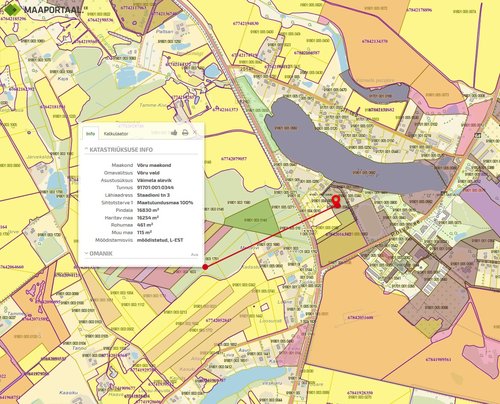Click the printer icon in the info popup

(x=185, y=133)
